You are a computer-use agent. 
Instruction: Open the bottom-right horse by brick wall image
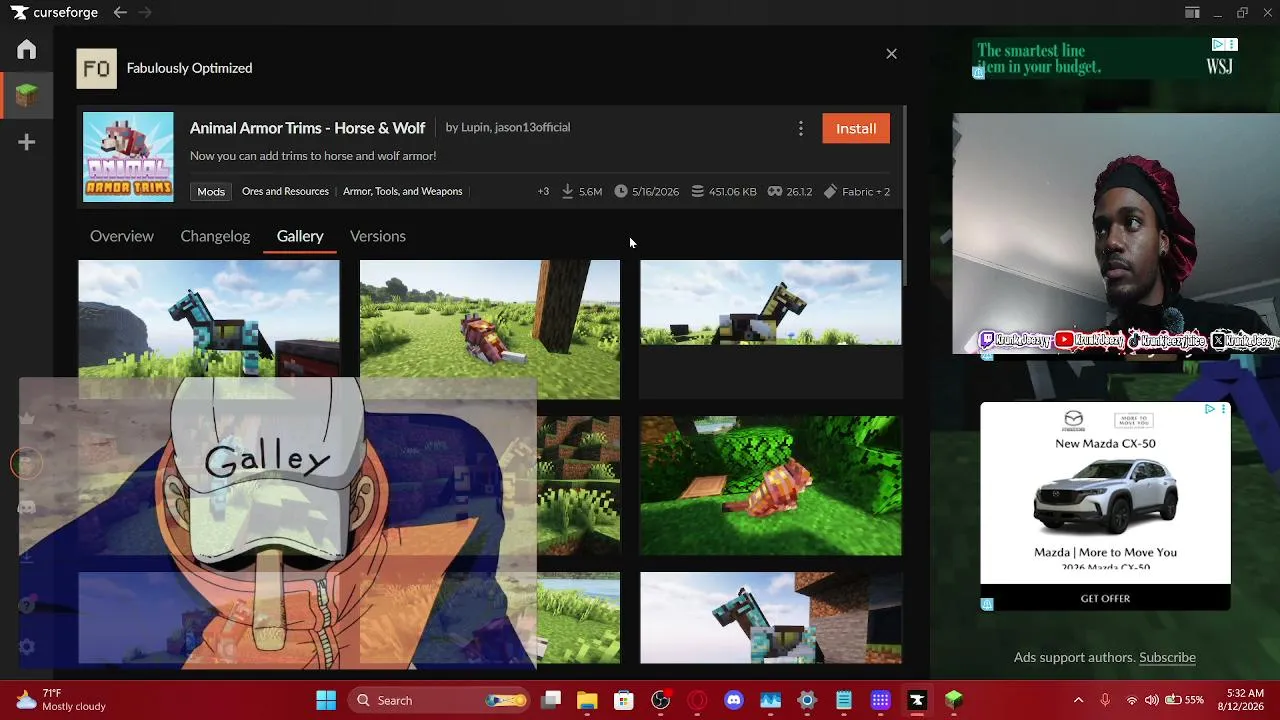(771, 618)
